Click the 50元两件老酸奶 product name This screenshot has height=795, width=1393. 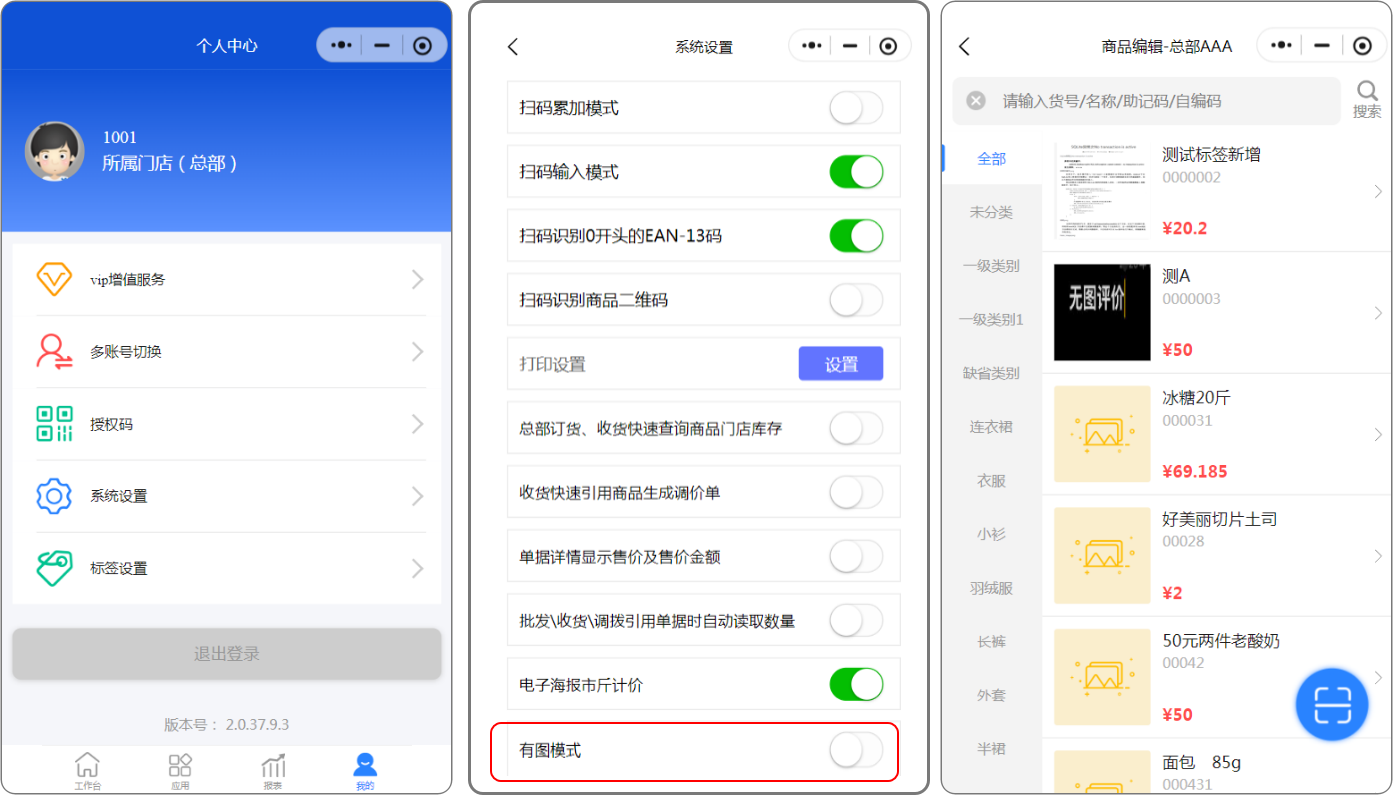click(x=1220, y=641)
